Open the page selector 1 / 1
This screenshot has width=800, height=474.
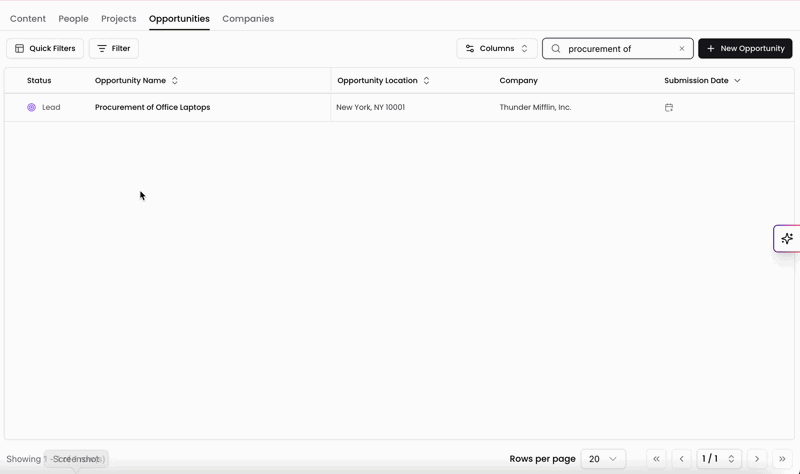[719, 459]
